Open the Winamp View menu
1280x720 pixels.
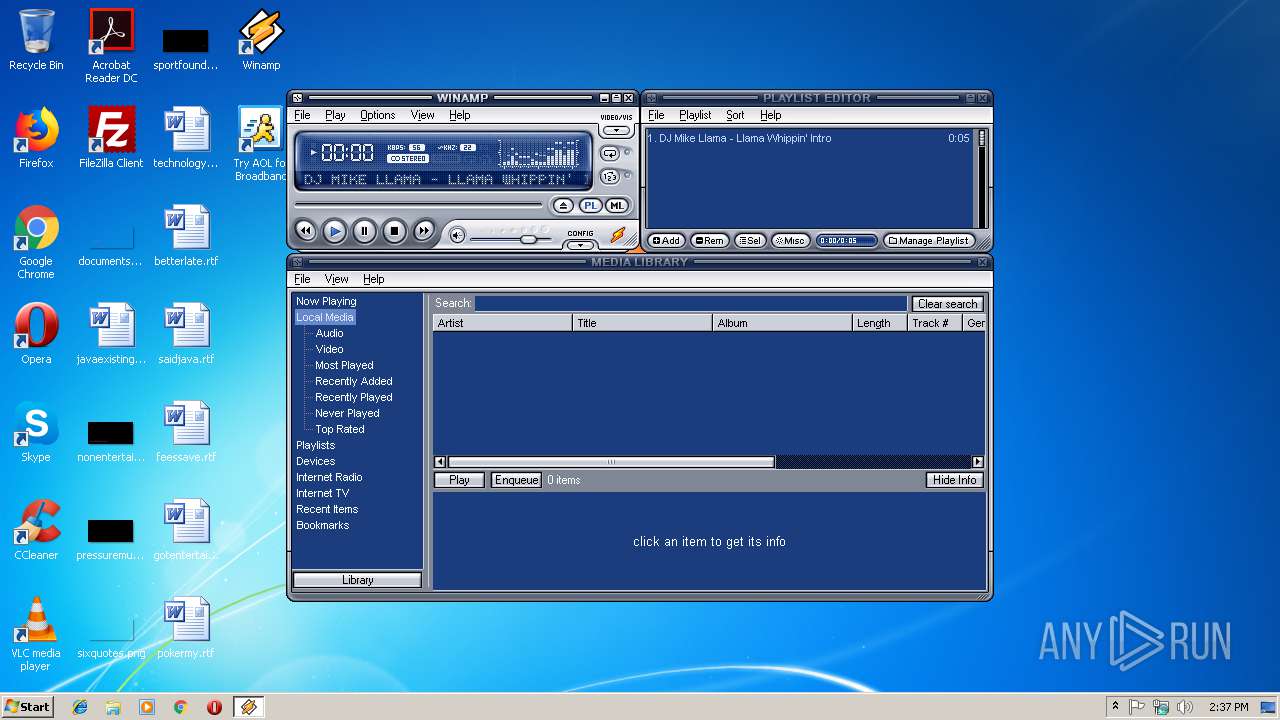coord(422,115)
